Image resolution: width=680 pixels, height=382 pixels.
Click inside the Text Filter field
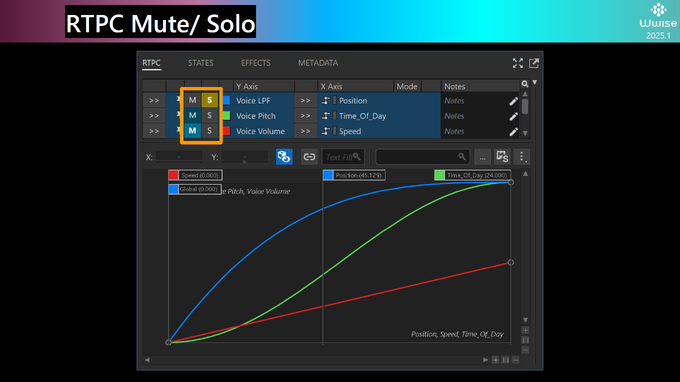click(x=343, y=157)
